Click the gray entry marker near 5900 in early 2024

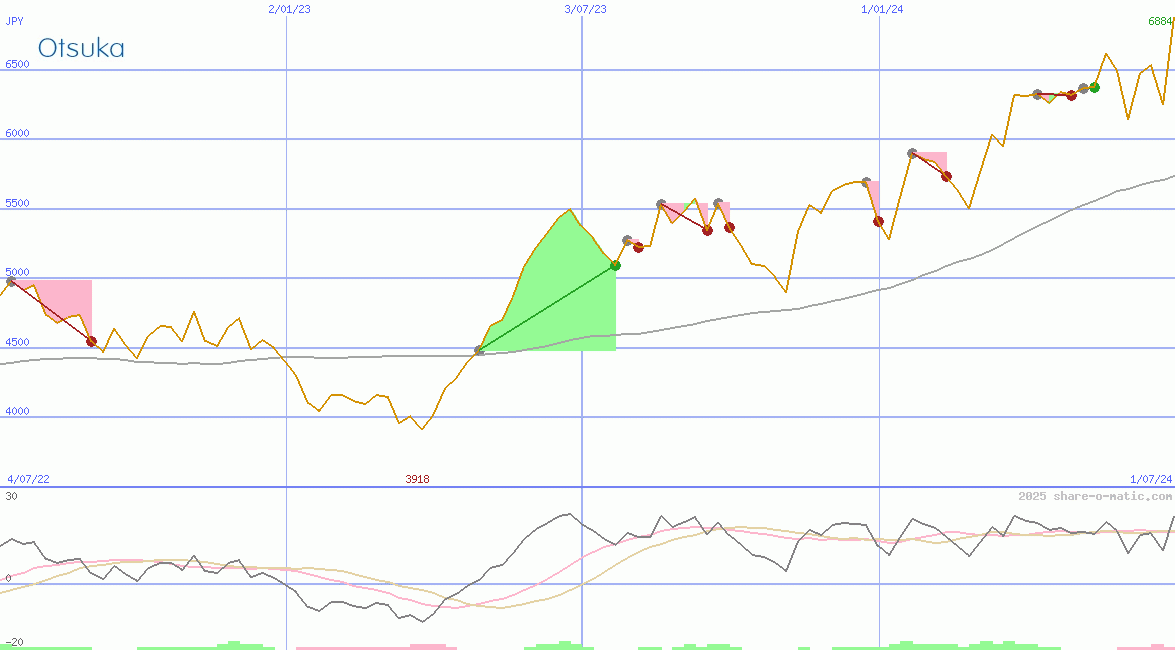click(912, 153)
